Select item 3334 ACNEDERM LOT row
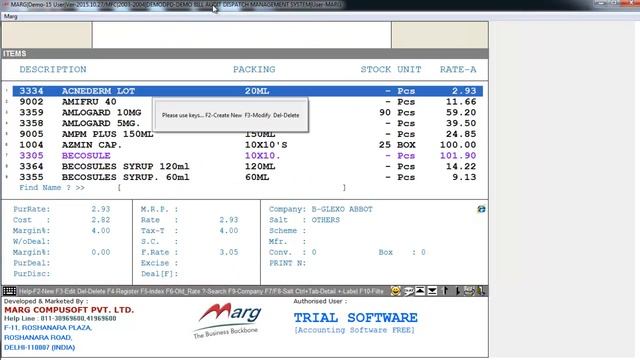This screenshot has height=360, width=640. [x=247, y=91]
